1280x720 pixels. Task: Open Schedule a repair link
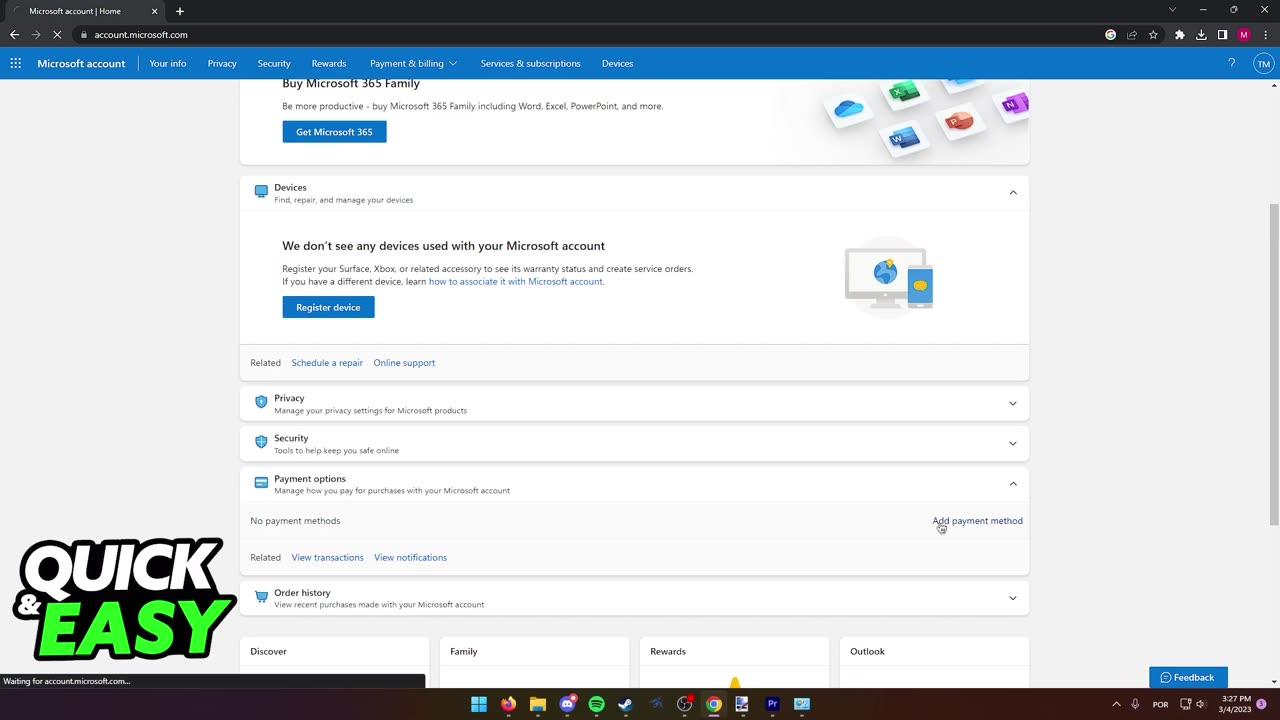pyautogui.click(x=327, y=362)
